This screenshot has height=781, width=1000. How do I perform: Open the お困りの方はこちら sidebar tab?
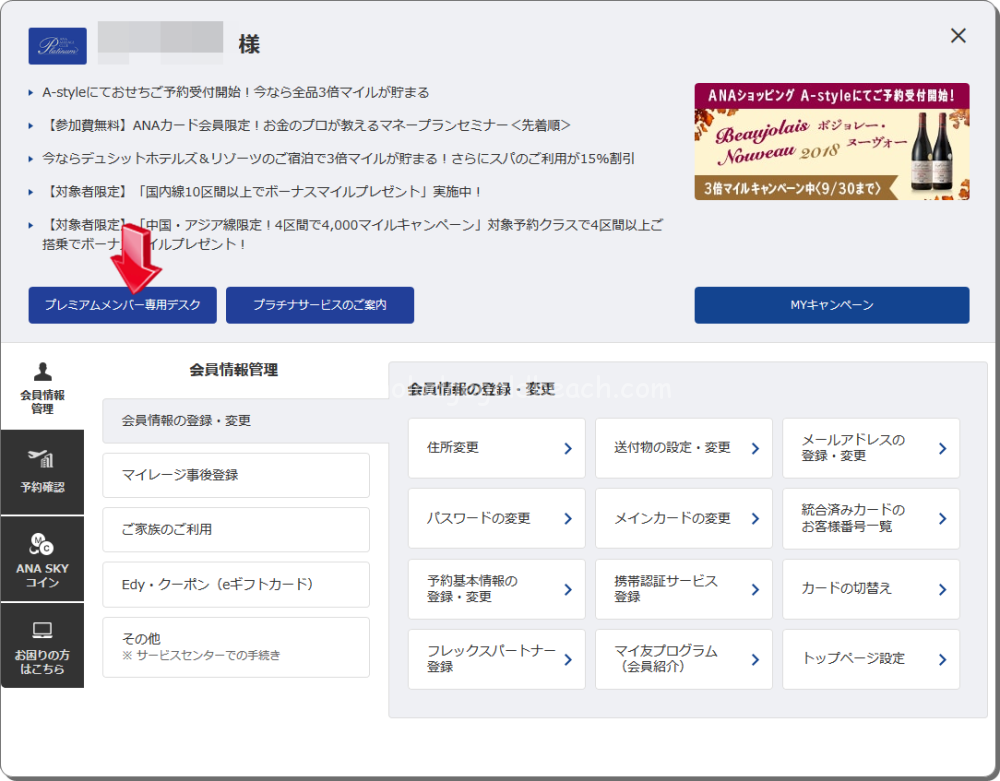tap(42, 645)
